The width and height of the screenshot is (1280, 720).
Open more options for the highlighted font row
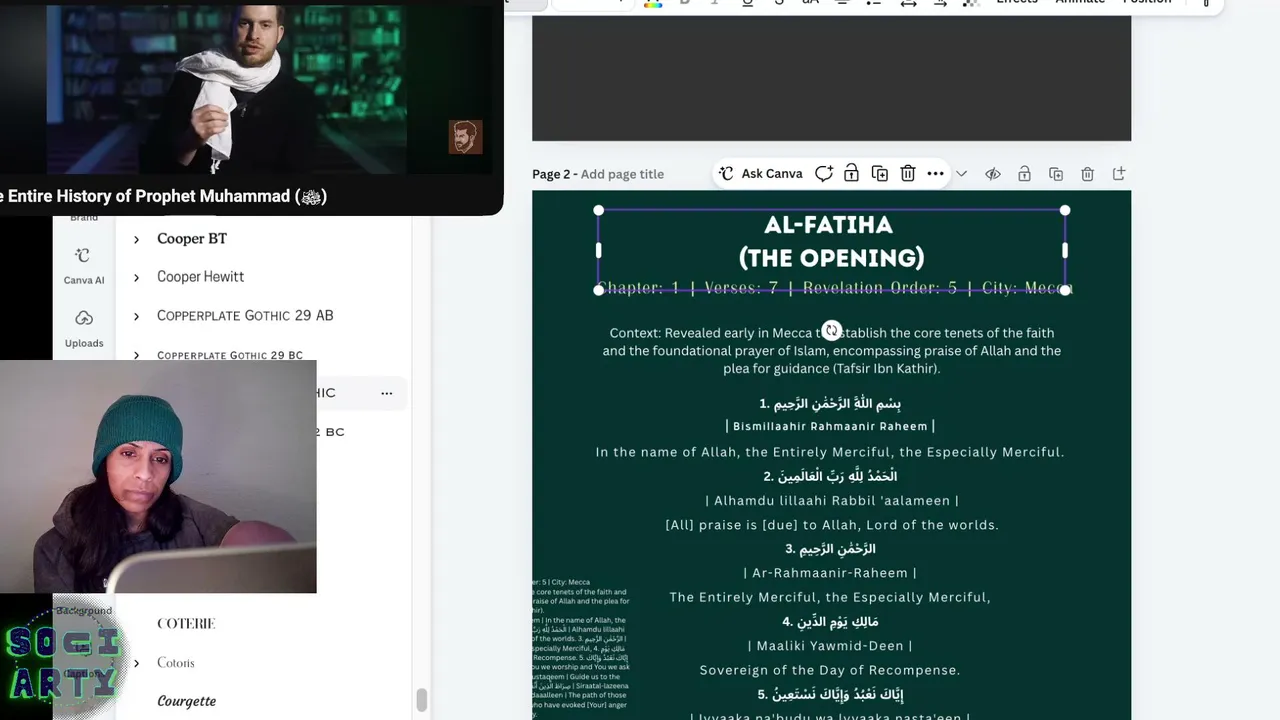pos(386,393)
